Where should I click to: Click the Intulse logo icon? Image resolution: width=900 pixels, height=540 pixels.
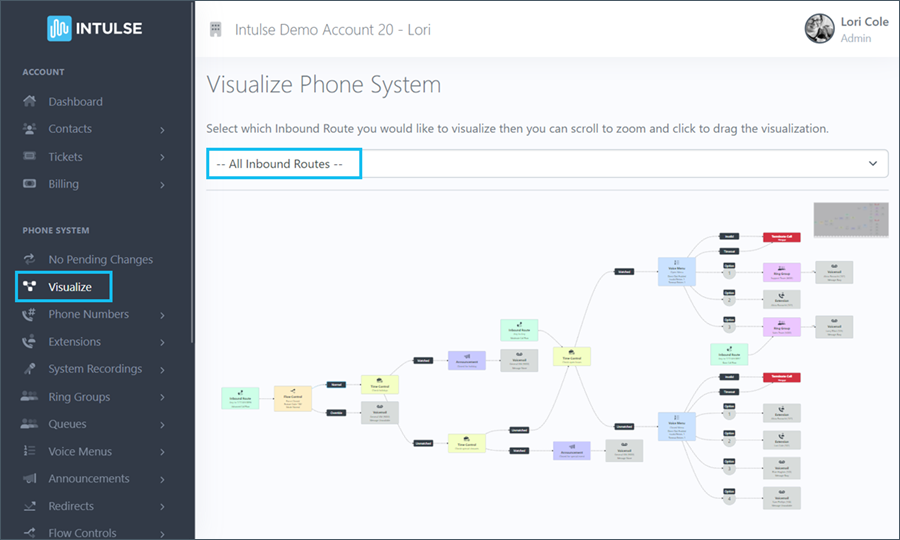pos(59,28)
